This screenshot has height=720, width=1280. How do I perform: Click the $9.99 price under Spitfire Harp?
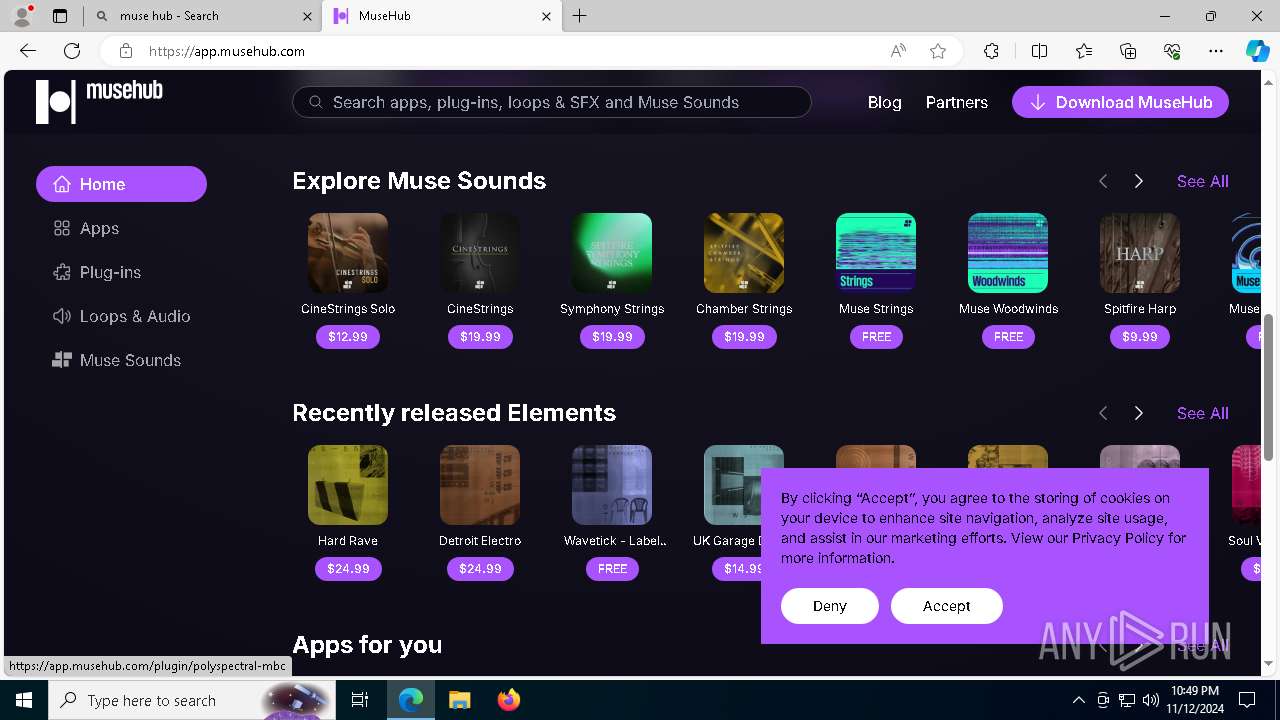[1140, 337]
